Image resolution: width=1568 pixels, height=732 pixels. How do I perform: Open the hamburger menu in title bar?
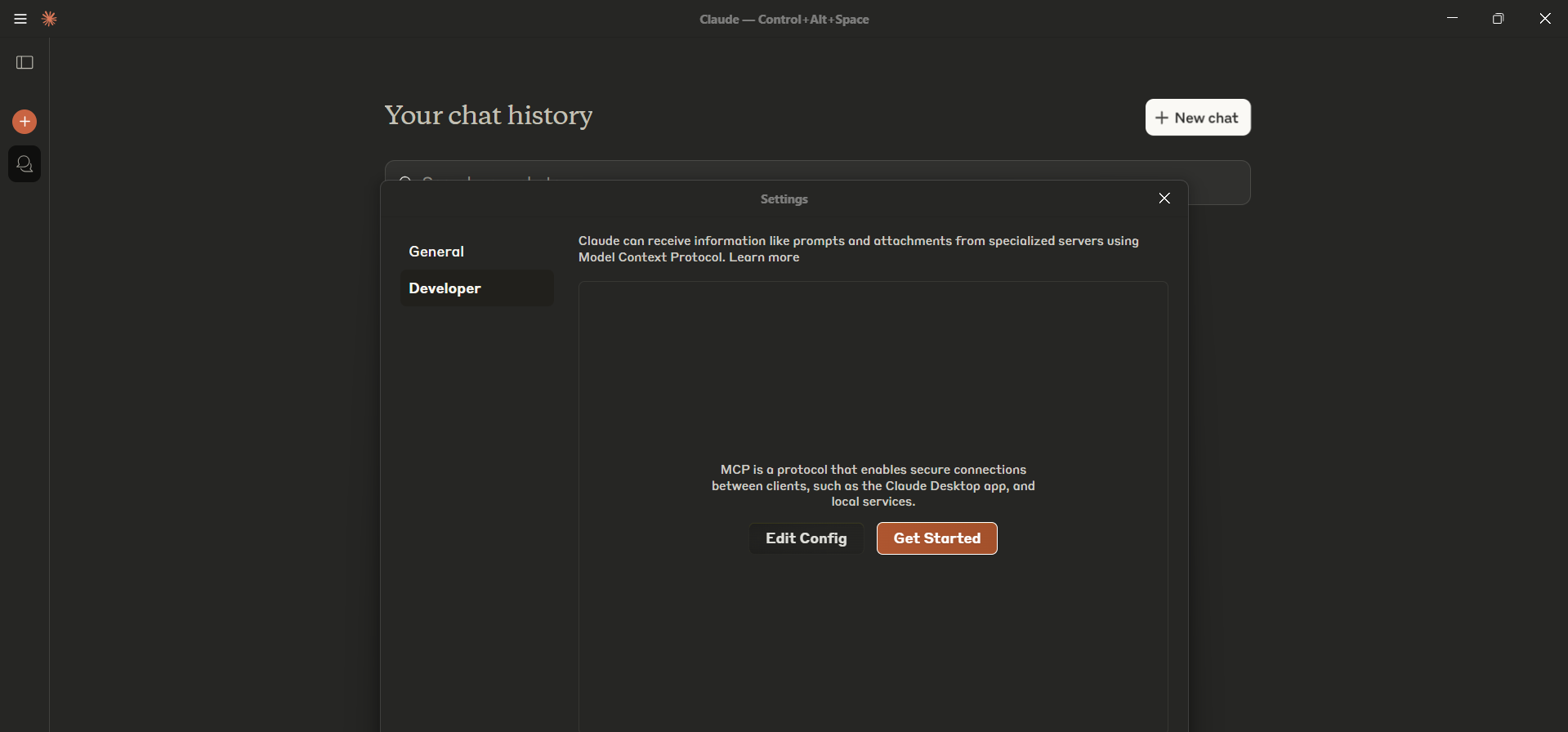point(20,19)
